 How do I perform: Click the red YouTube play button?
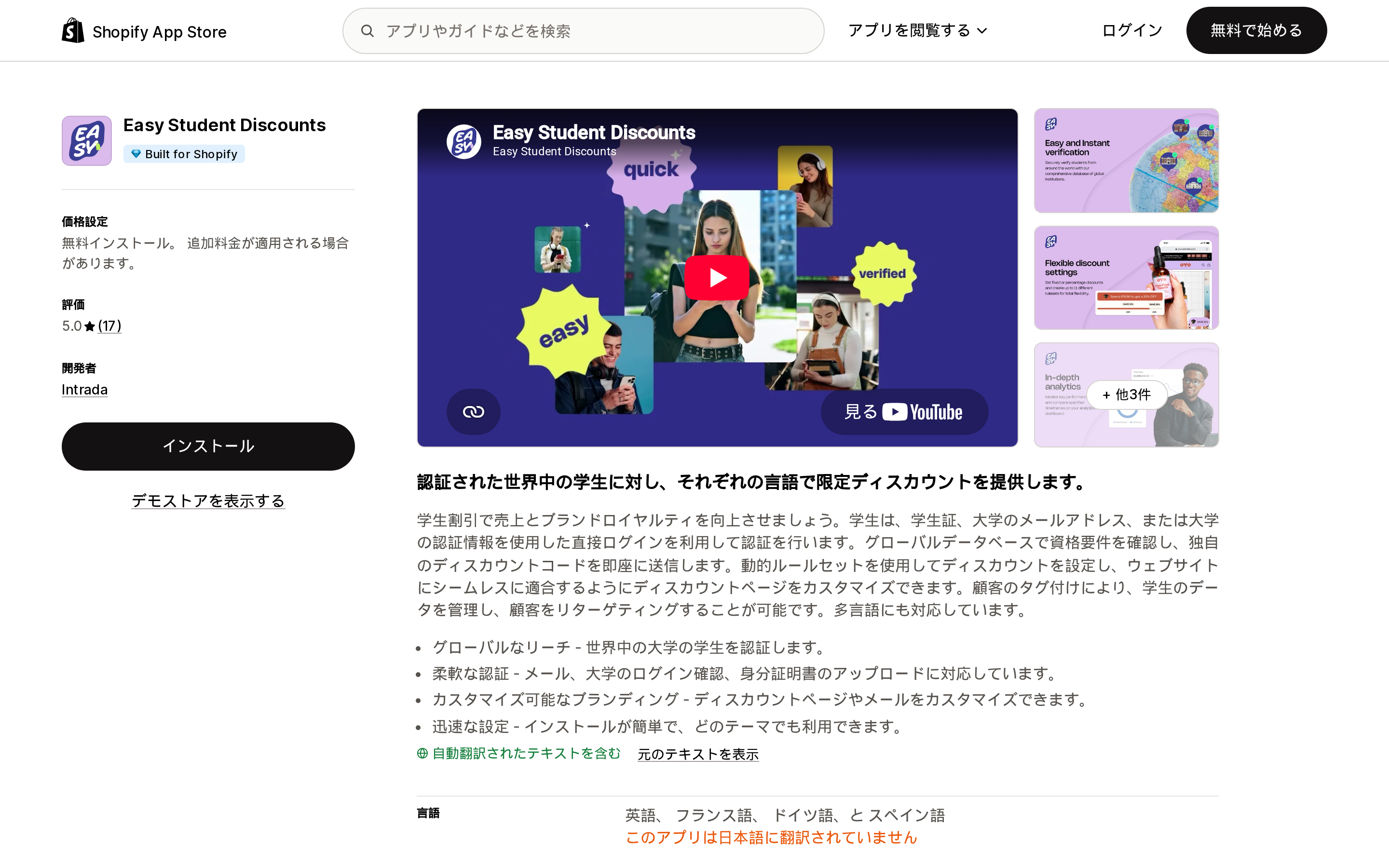[x=717, y=278]
